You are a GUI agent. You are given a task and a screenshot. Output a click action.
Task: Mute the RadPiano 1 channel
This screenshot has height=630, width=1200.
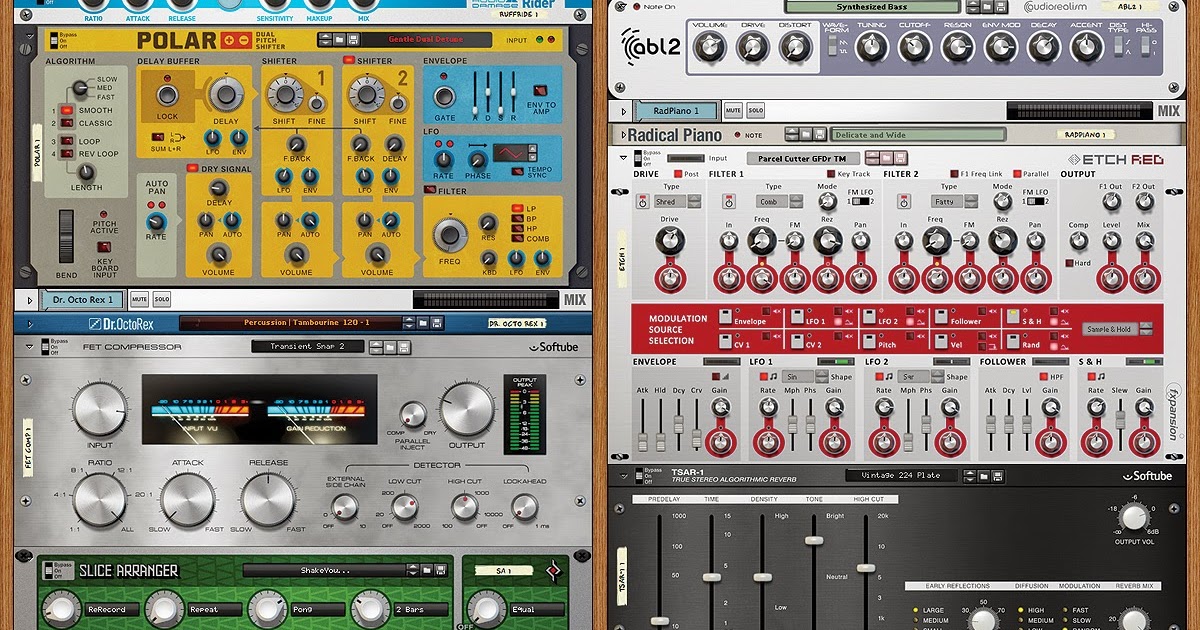(733, 110)
